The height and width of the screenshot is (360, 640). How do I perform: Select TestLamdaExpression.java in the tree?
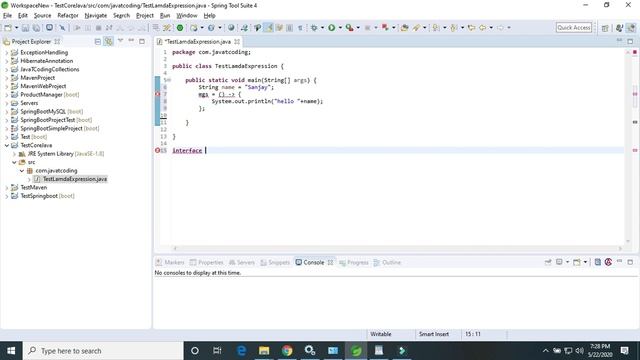(x=75, y=179)
